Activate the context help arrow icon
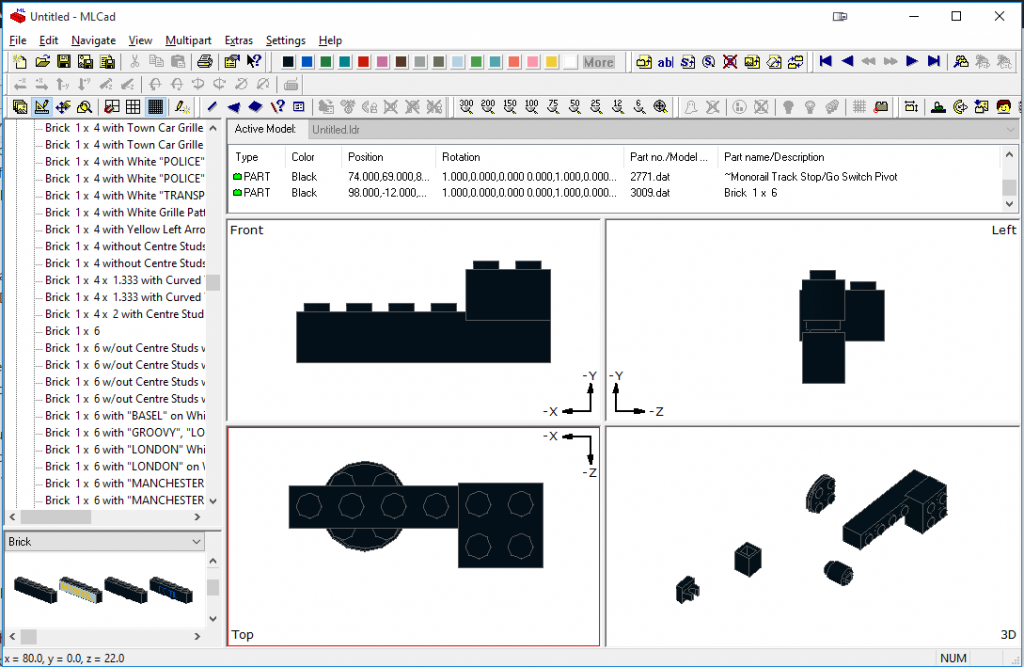Viewport: 1024px width, 667px height. tap(253, 62)
